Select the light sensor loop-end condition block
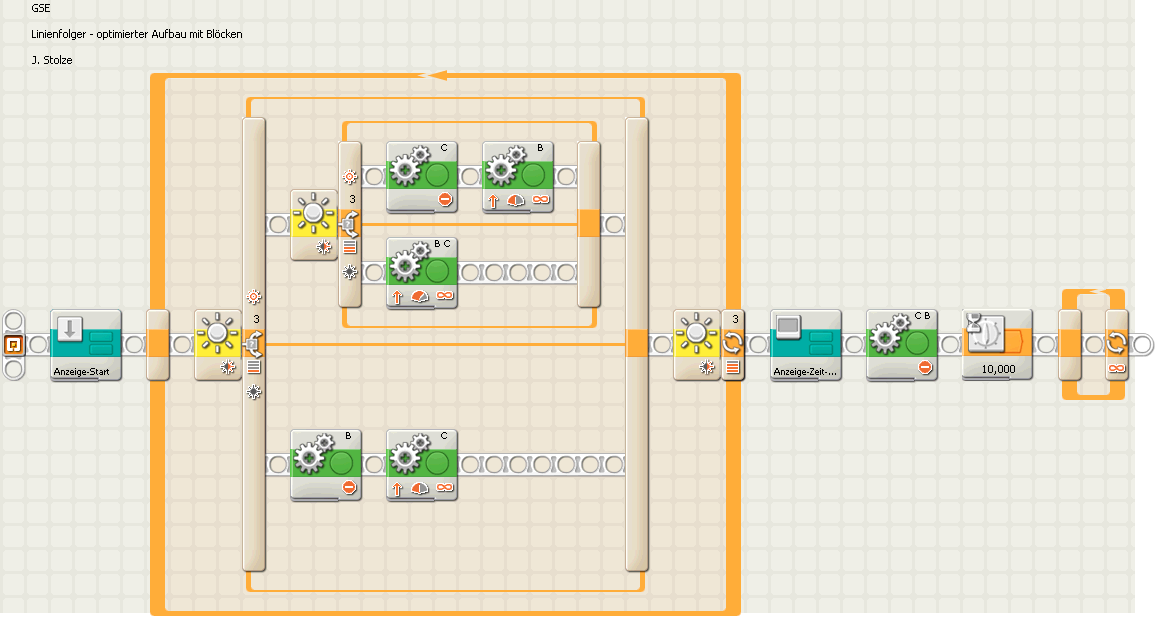This screenshot has height=621, width=1157. coord(698,344)
